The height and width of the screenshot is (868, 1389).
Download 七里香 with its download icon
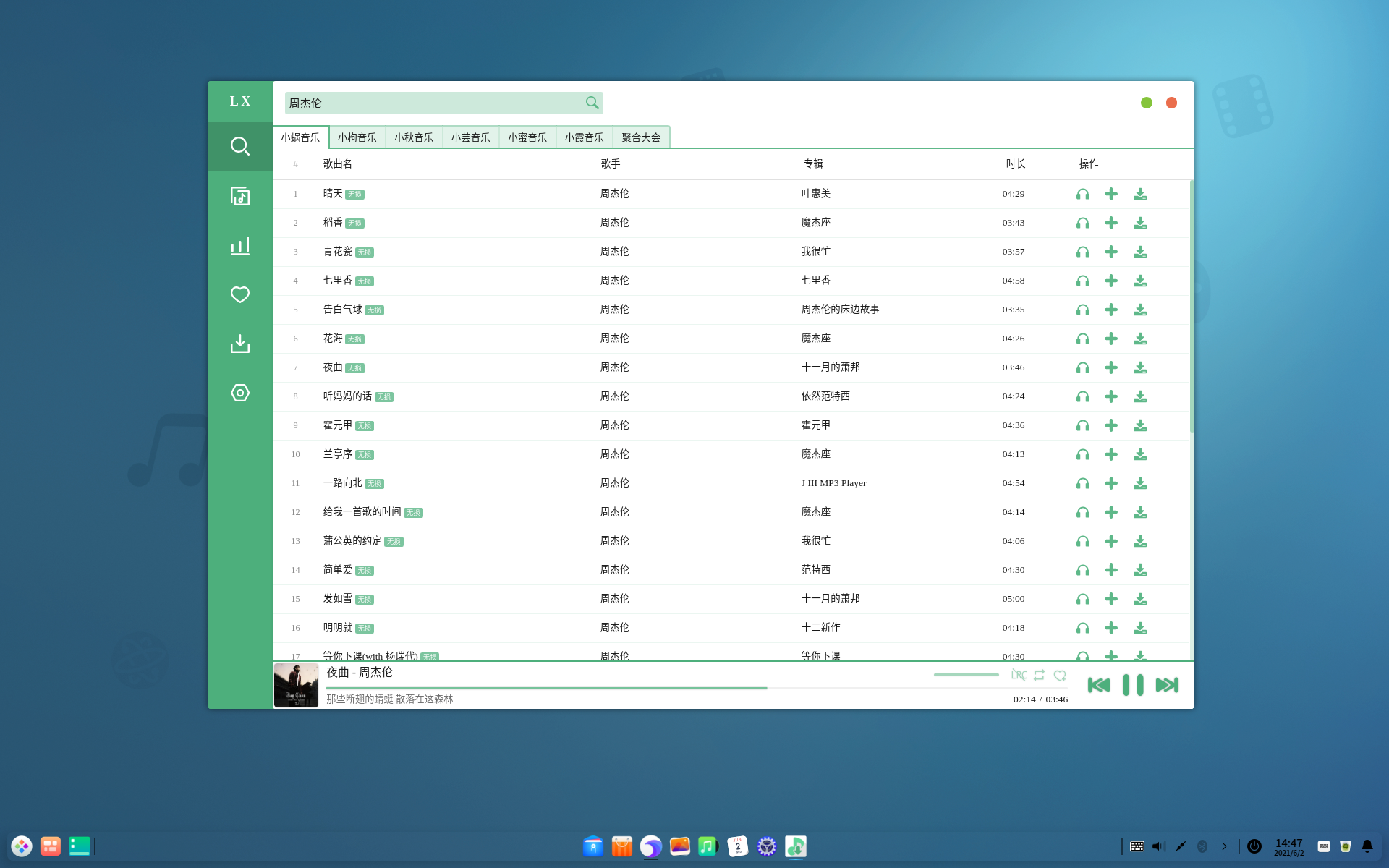click(1140, 281)
